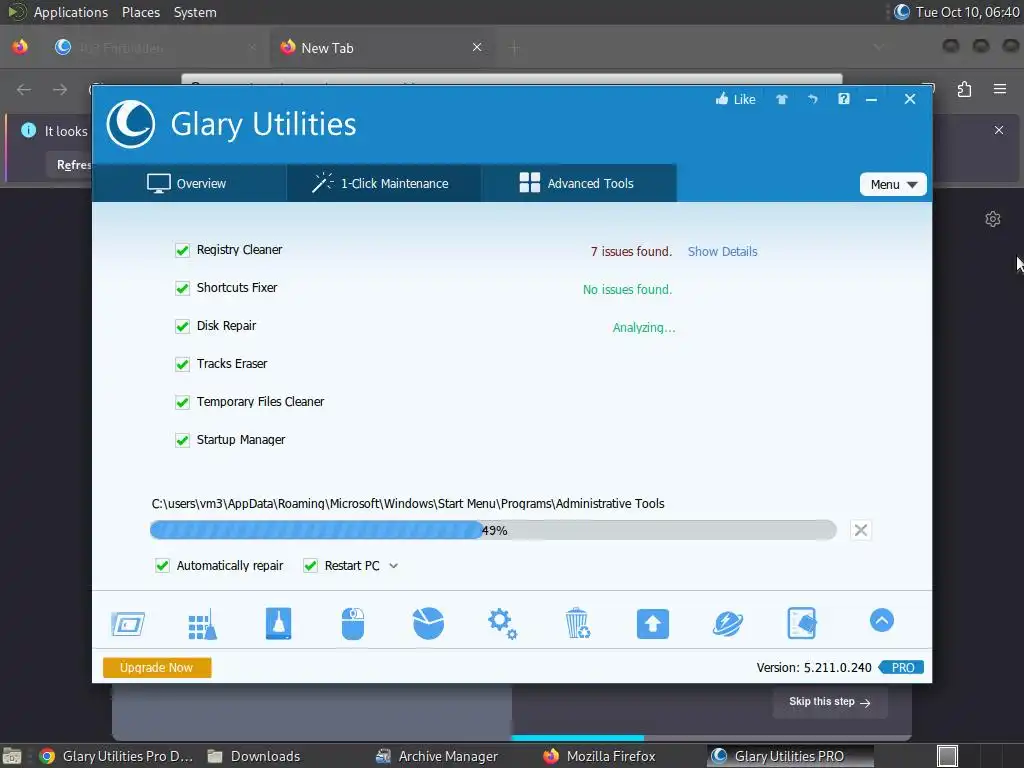Collapse the bottom toolbar with up-chevron circle
Screen dimensions: 1024x768
(882, 620)
